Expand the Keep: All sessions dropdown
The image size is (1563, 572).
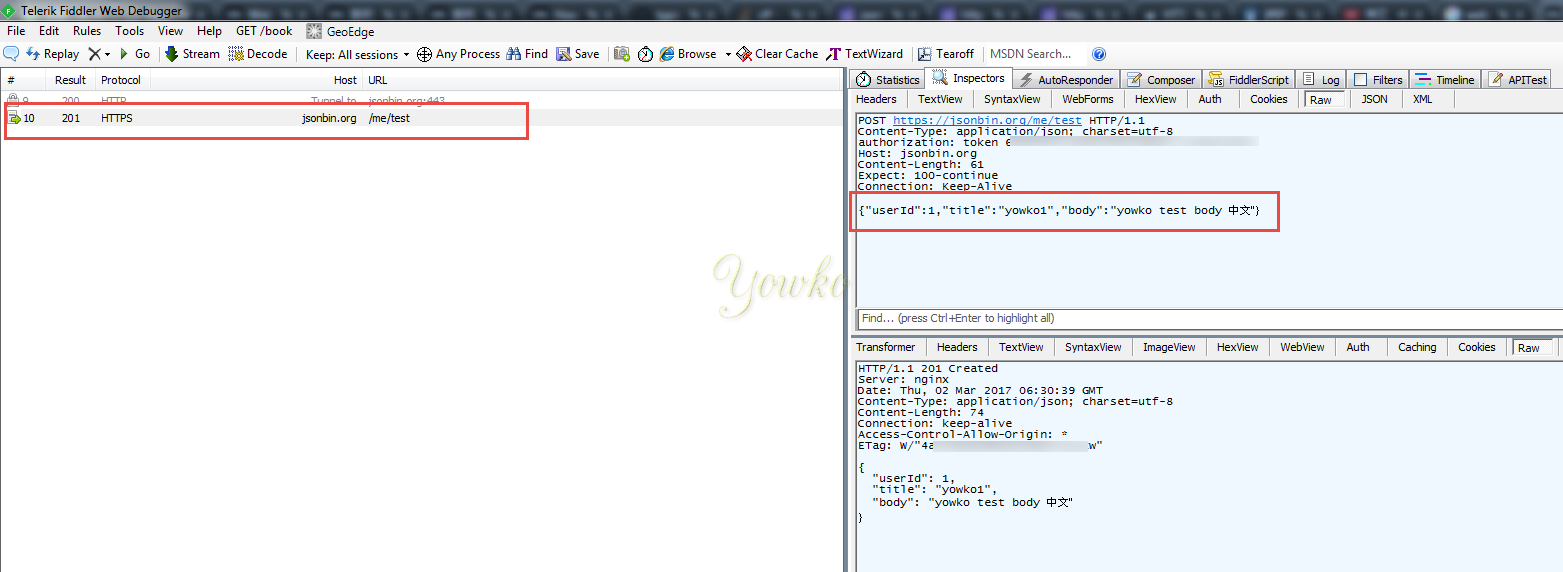[x=406, y=55]
